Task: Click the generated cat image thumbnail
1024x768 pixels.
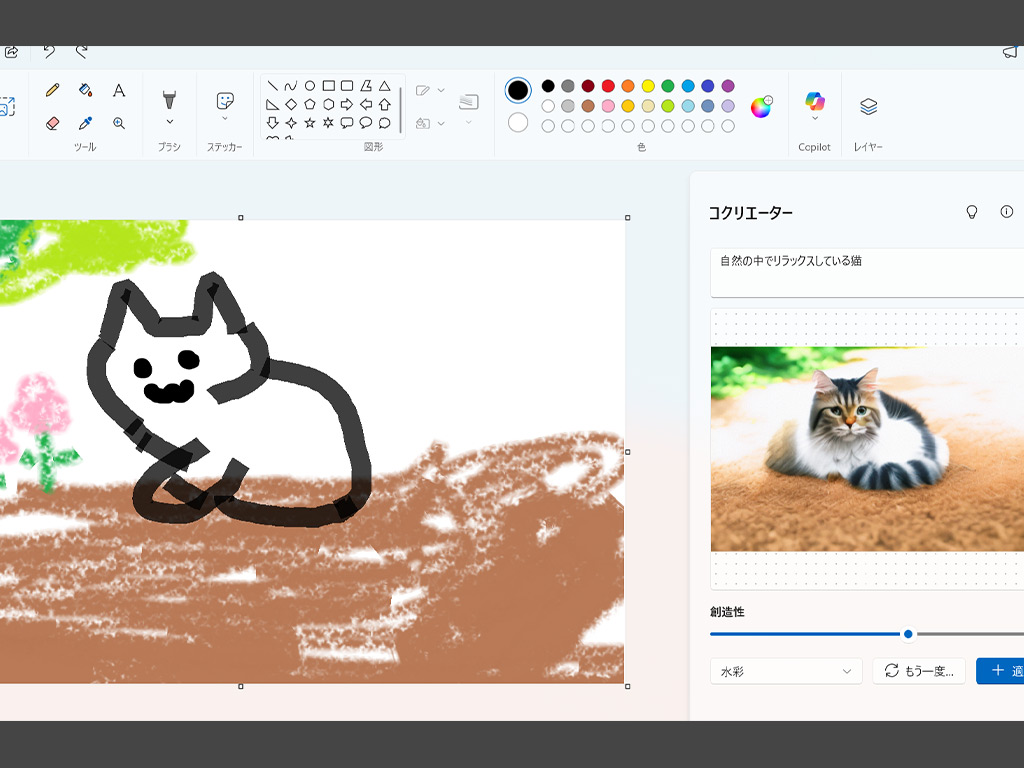Action: point(867,449)
